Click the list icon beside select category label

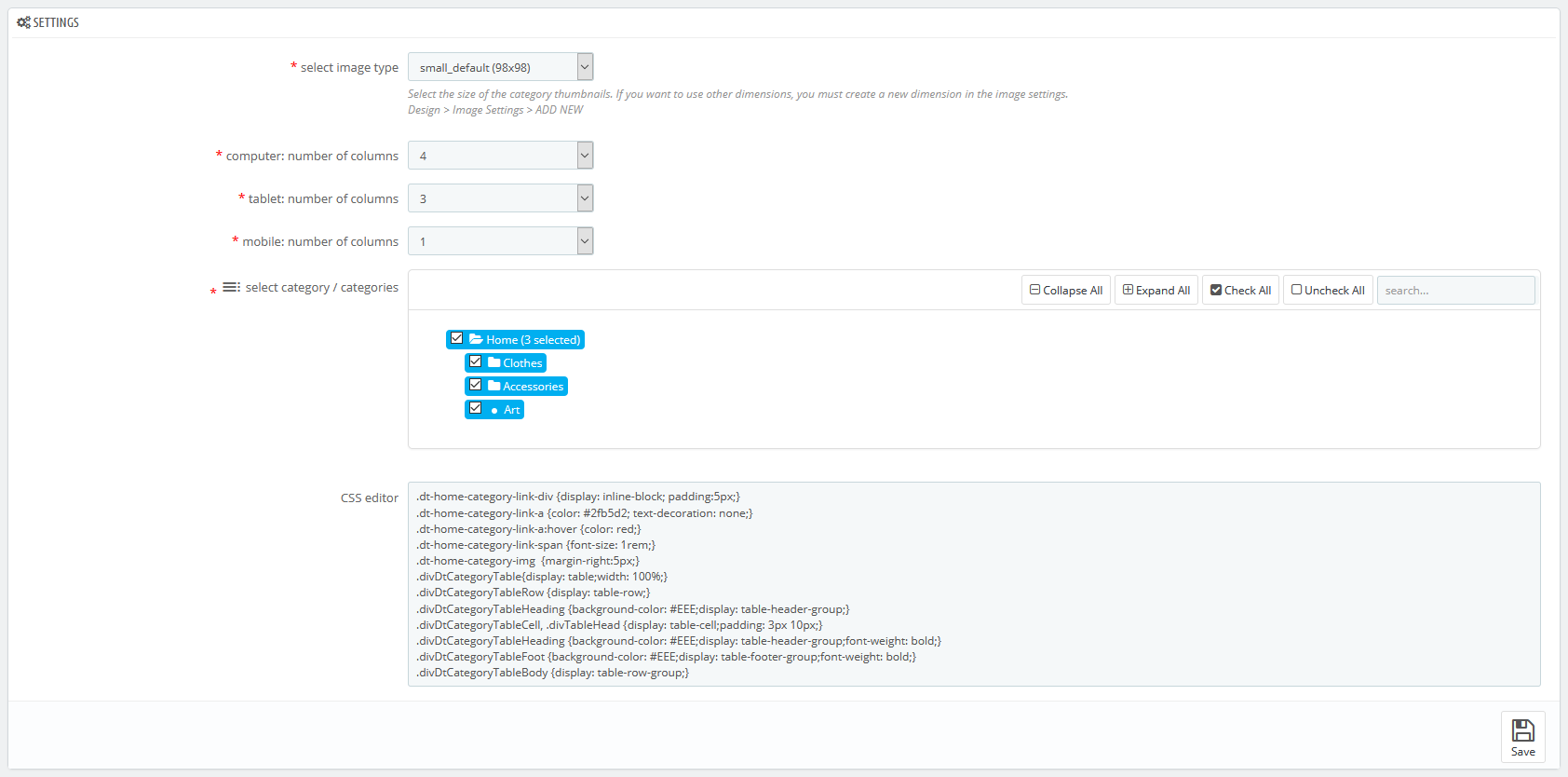pyautogui.click(x=231, y=287)
